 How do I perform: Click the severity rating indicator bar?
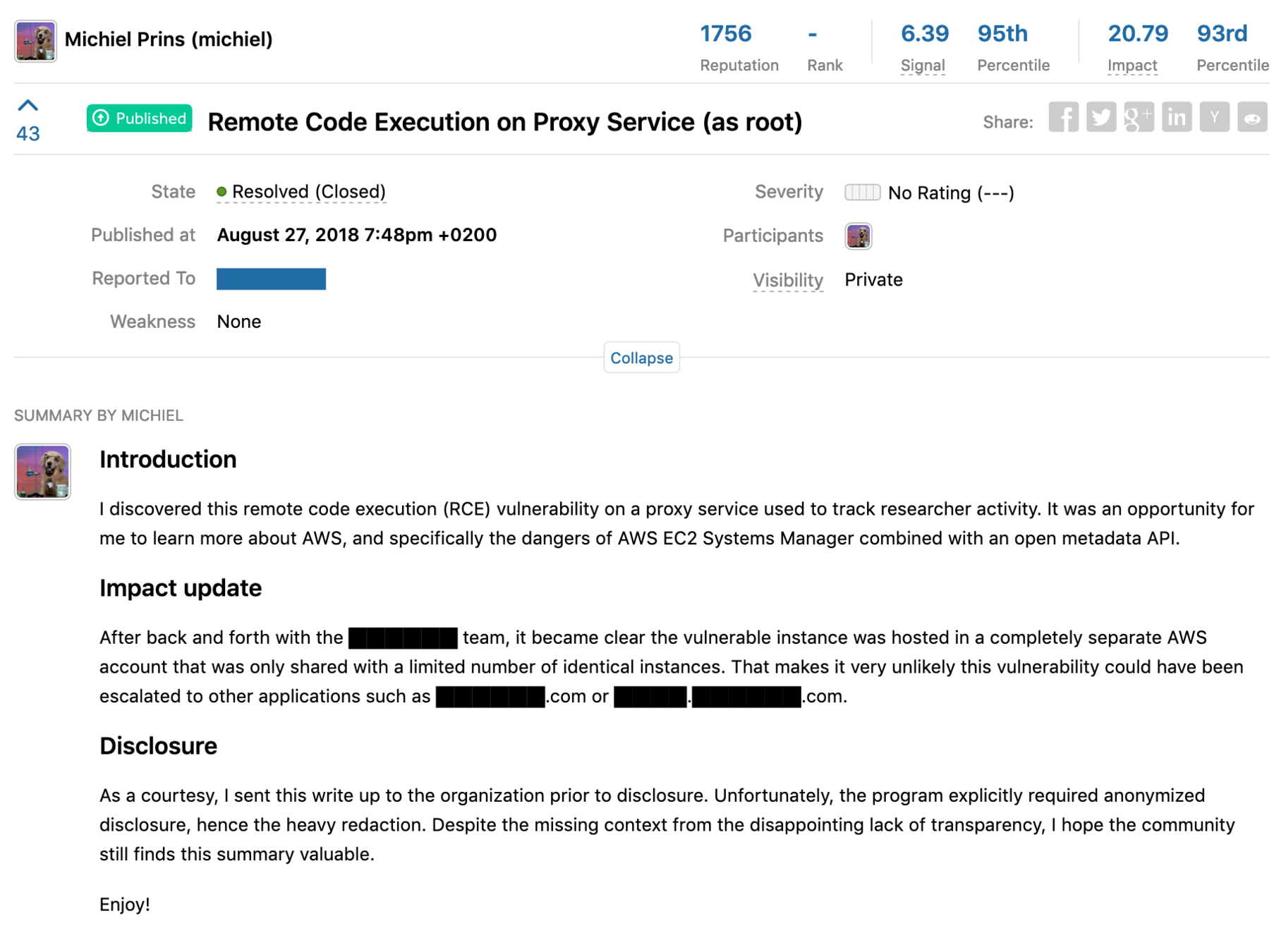(x=862, y=193)
